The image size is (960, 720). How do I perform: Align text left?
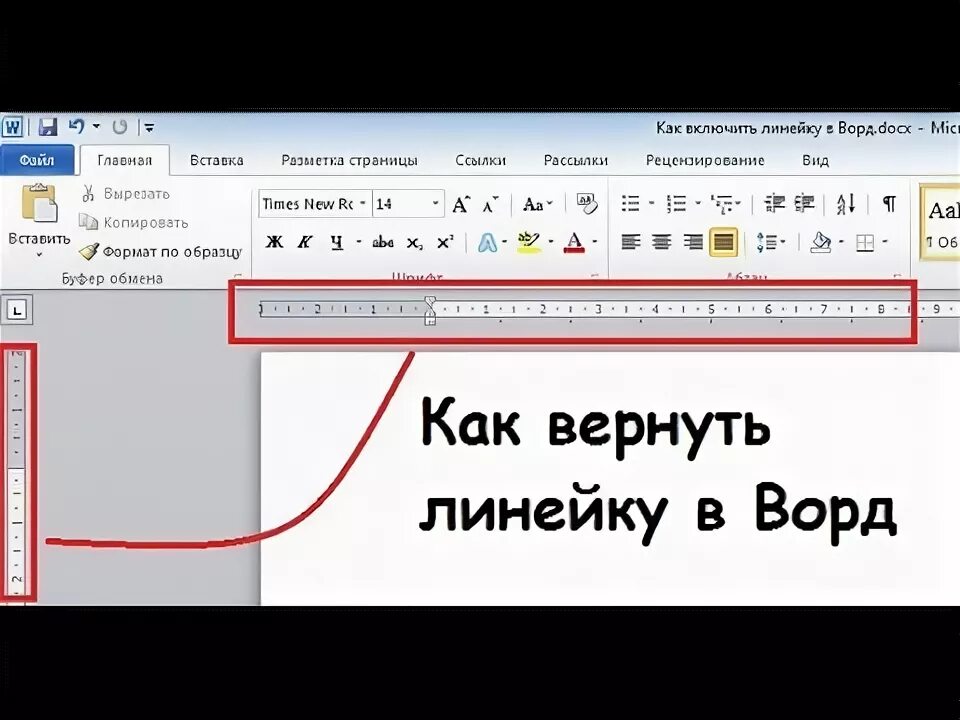tap(631, 242)
